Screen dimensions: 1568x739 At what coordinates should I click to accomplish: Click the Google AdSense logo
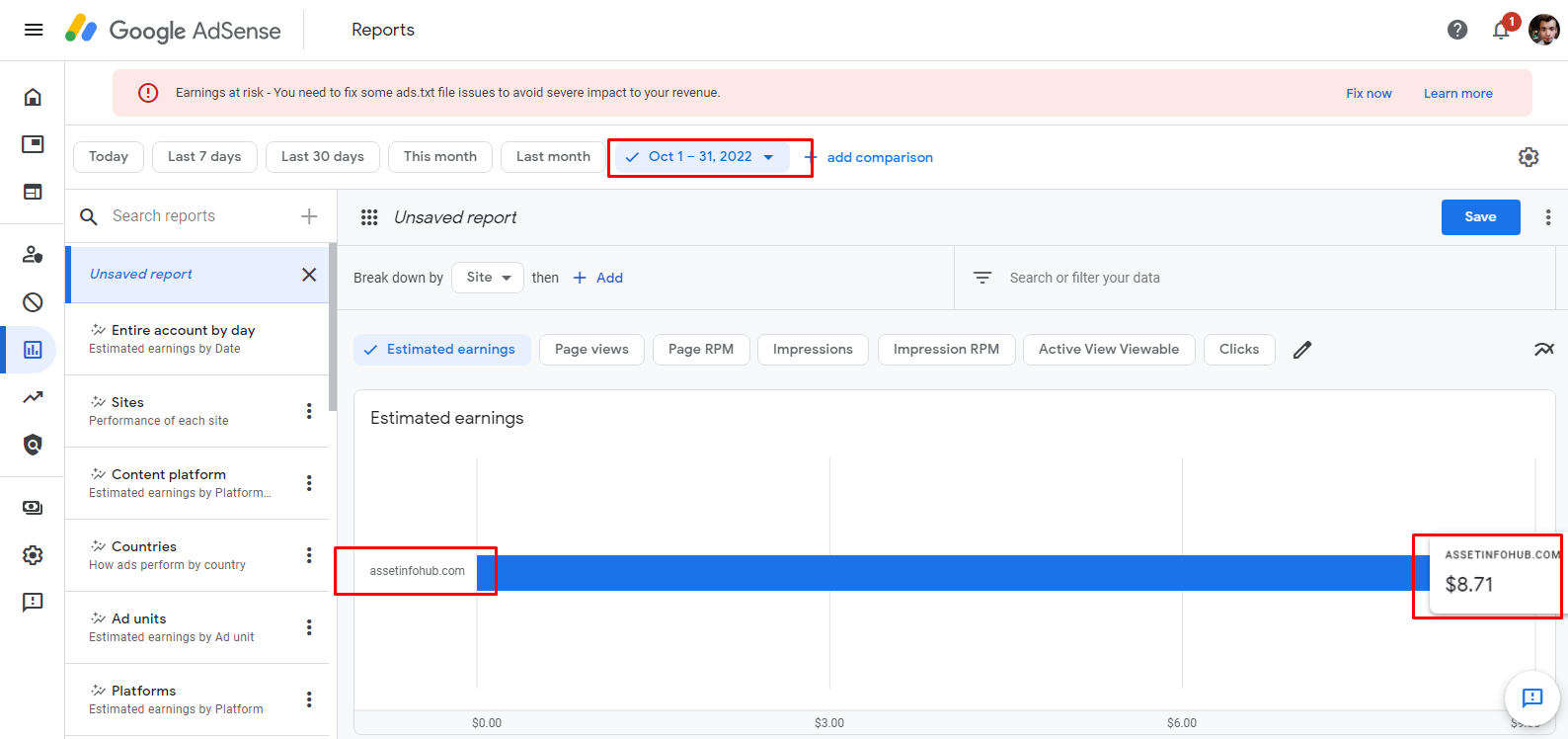pos(173,30)
